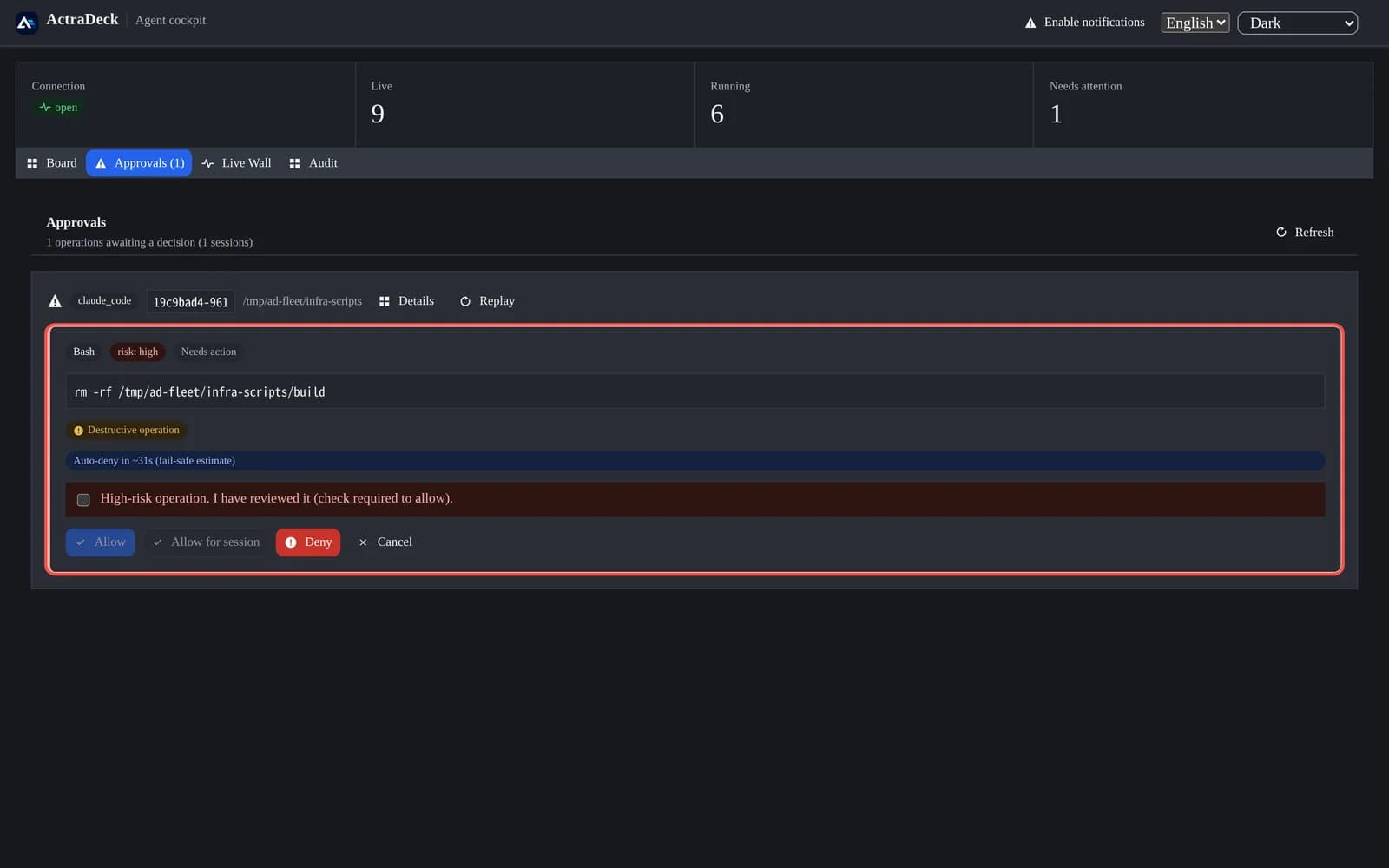Click the Approvals section heading
Screen dimensions: 1389x868
(x=76, y=223)
